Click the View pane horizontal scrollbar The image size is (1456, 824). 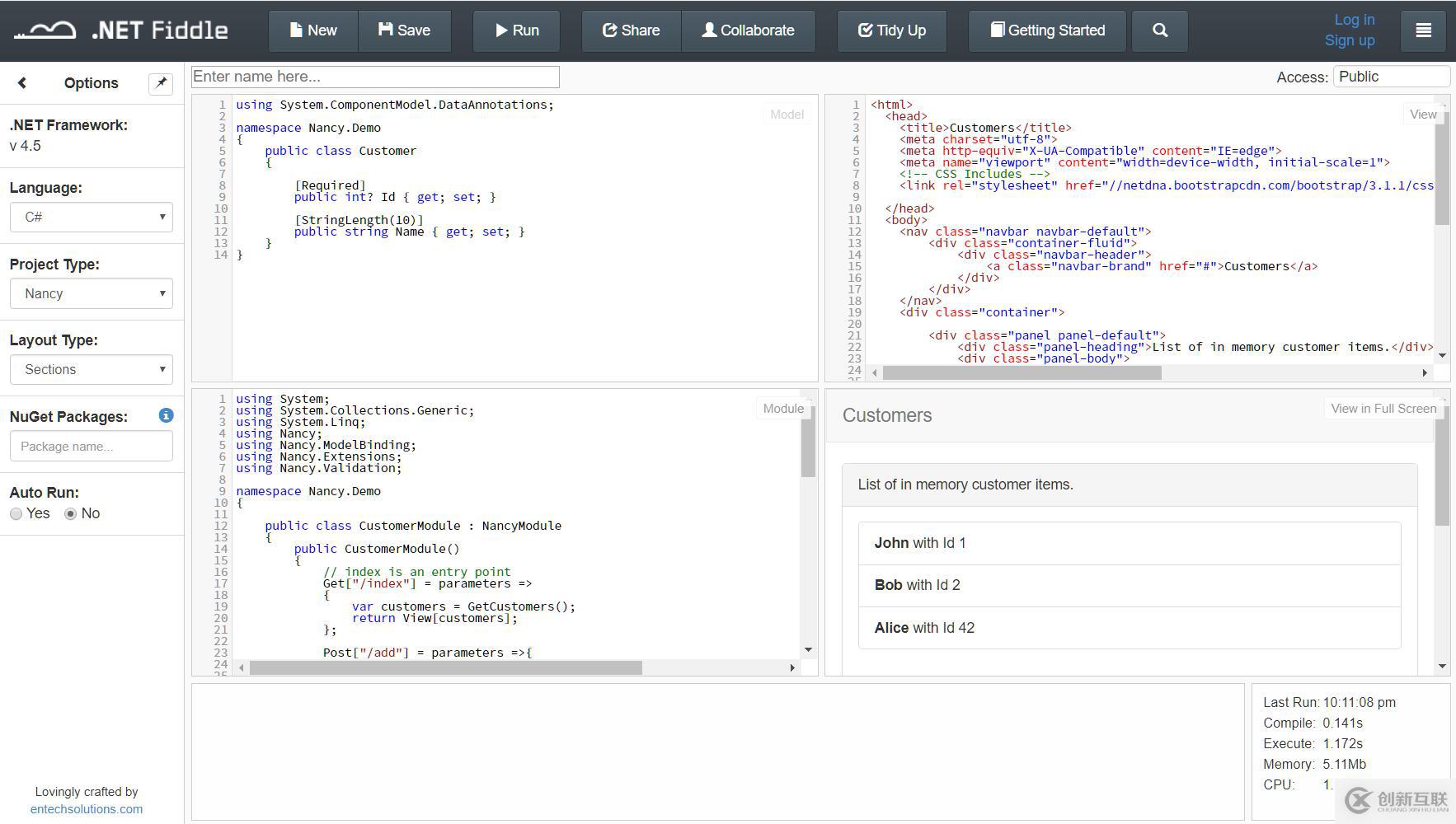click(x=1022, y=373)
